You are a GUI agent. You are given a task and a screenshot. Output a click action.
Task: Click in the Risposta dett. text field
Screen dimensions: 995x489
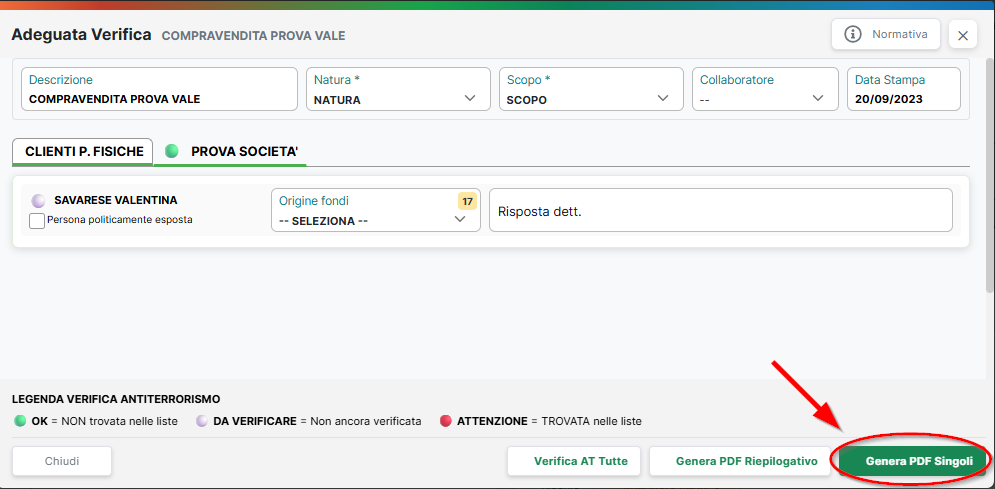point(721,210)
